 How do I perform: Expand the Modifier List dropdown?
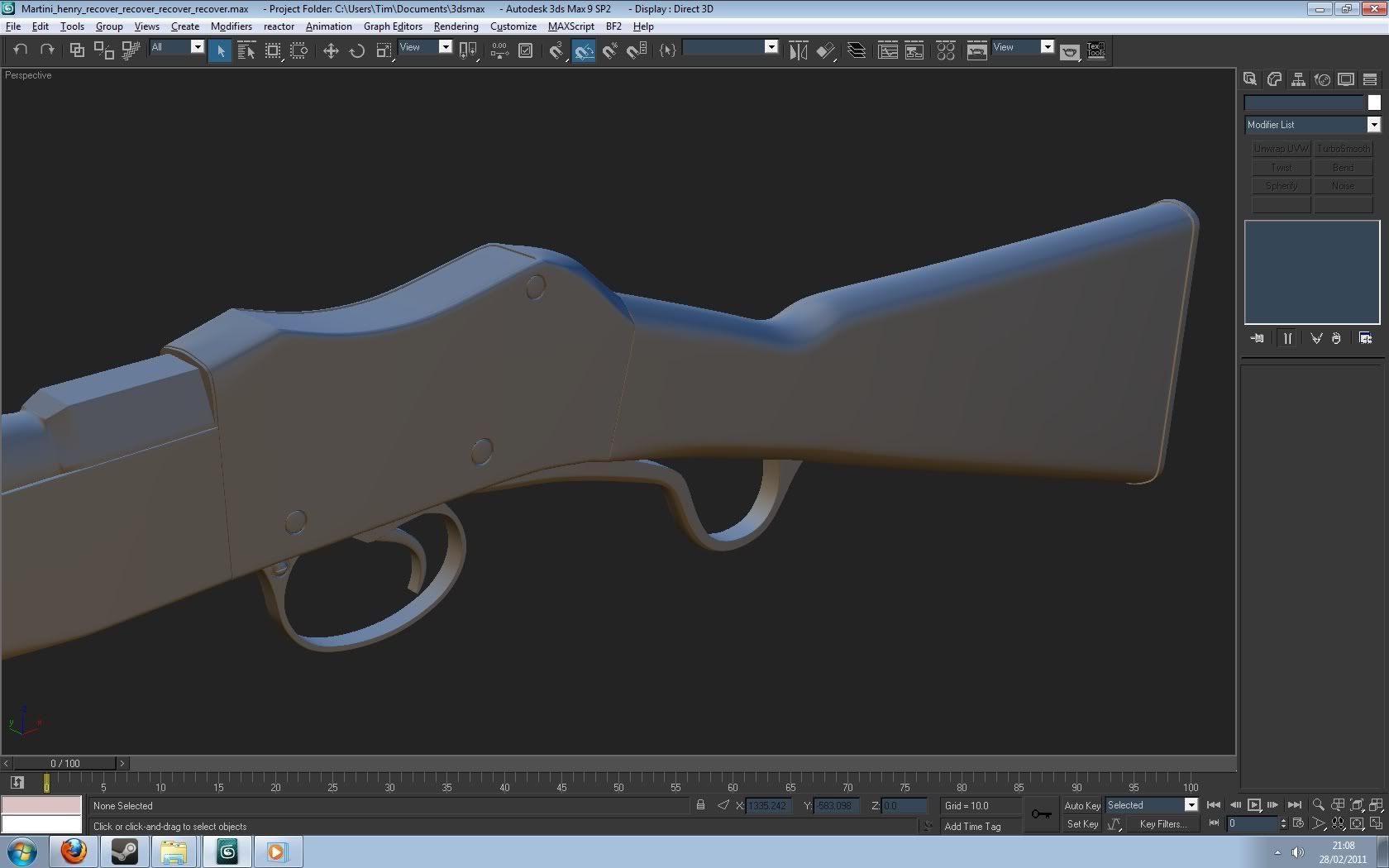click(1373, 125)
